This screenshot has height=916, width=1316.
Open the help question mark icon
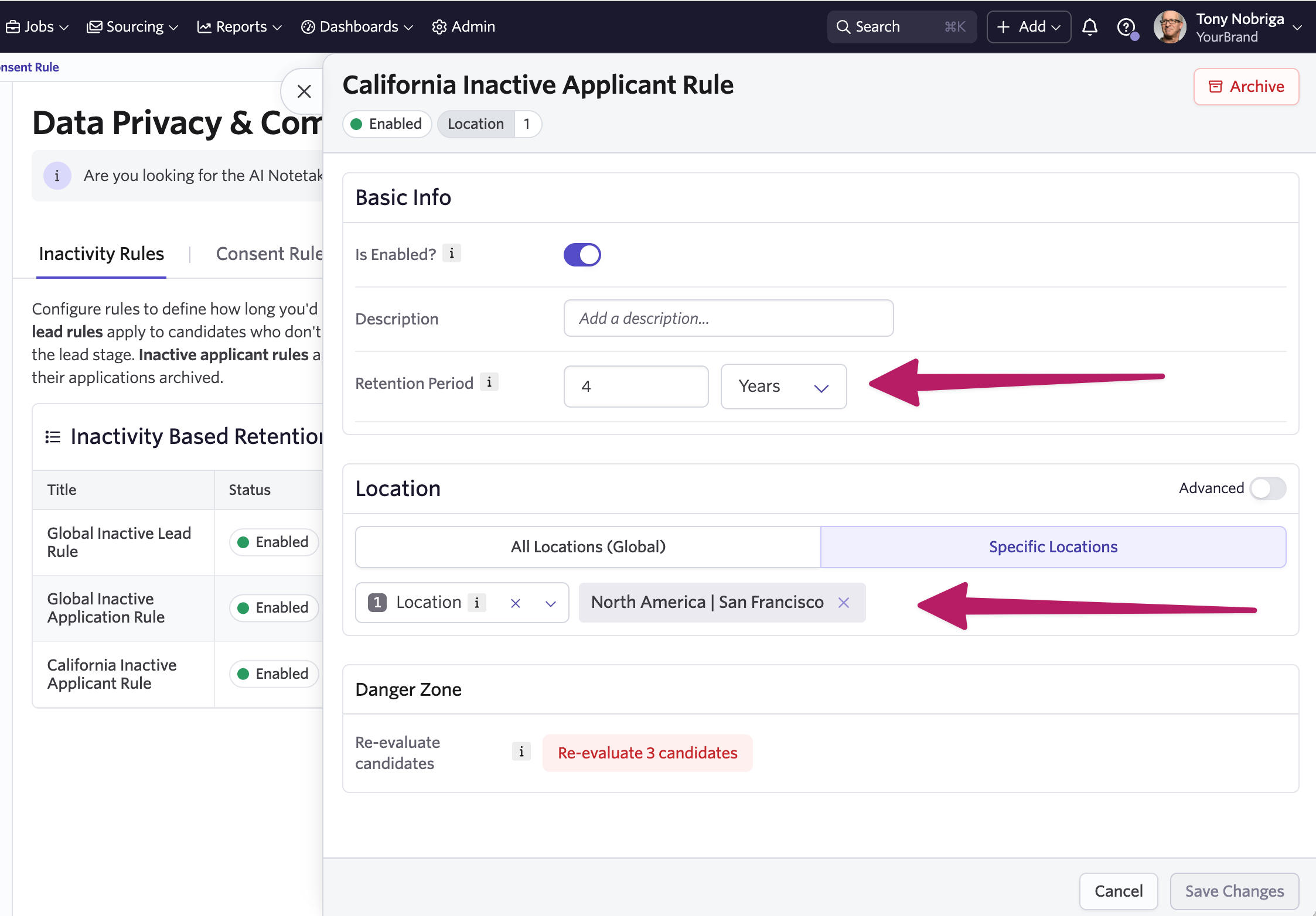(x=1126, y=27)
